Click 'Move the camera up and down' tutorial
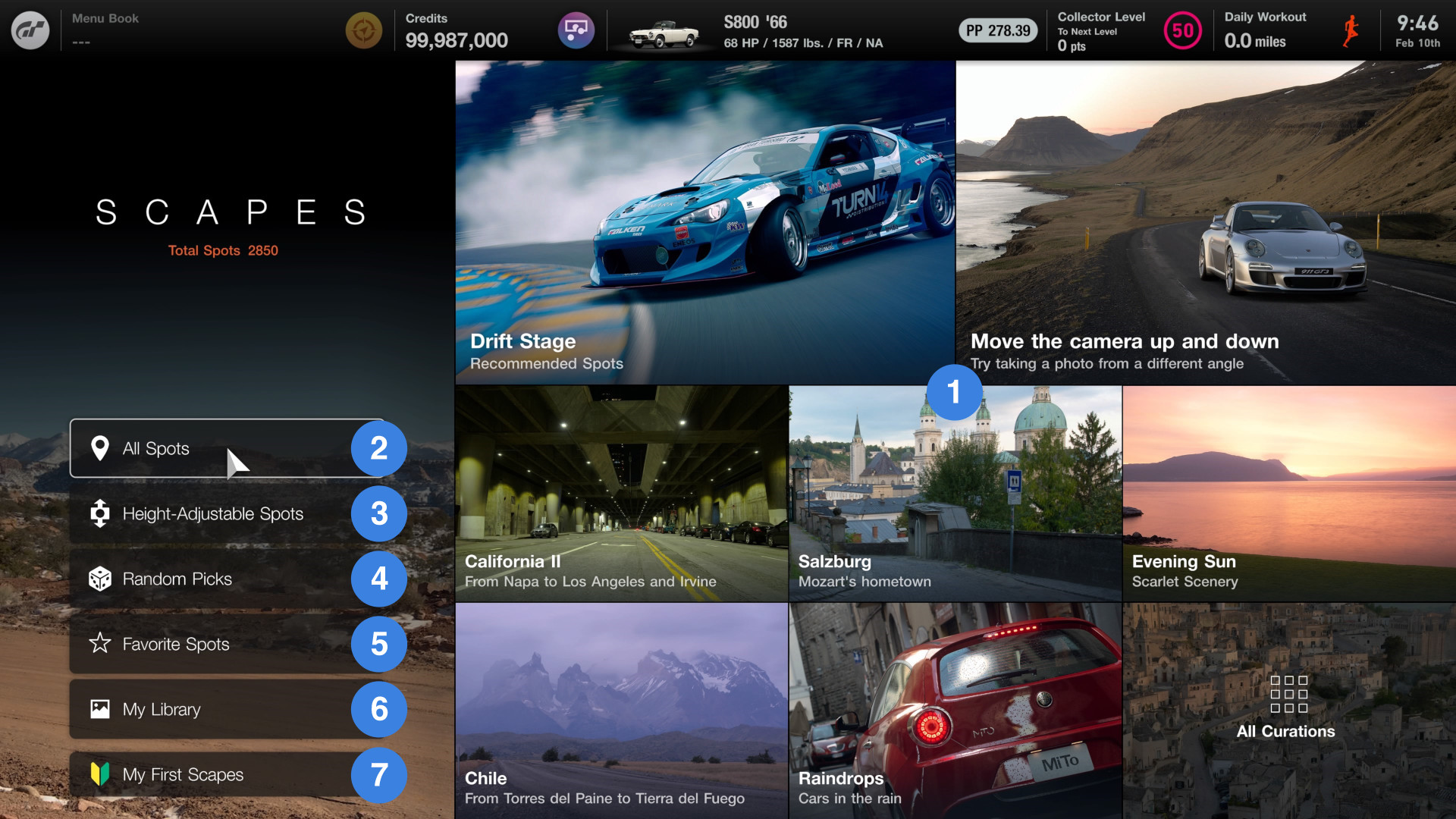Screen dimensions: 1456x819 click(1206, 220)
